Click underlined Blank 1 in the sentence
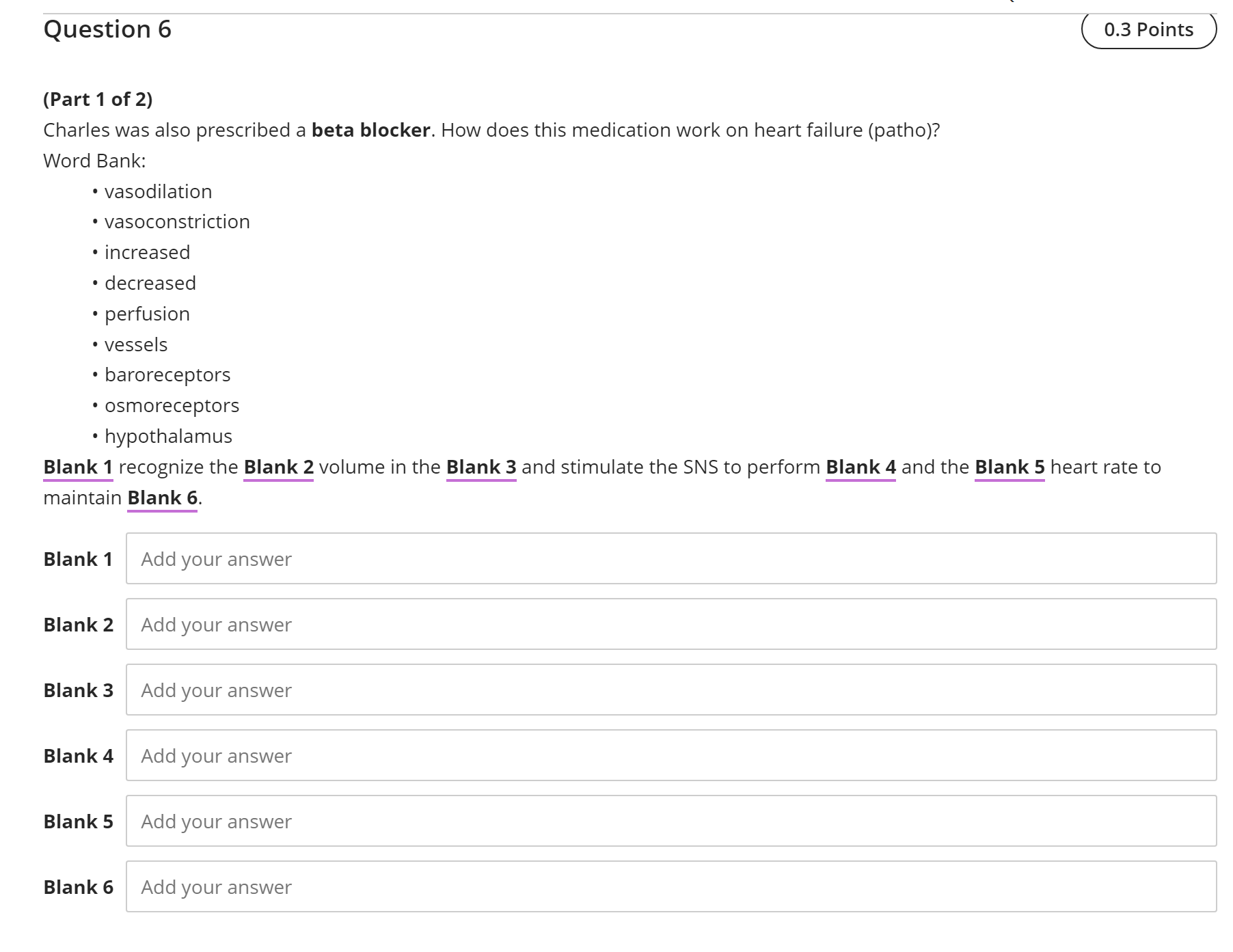The width and height of the screenshot is (1233, 952). pos(78,467)
